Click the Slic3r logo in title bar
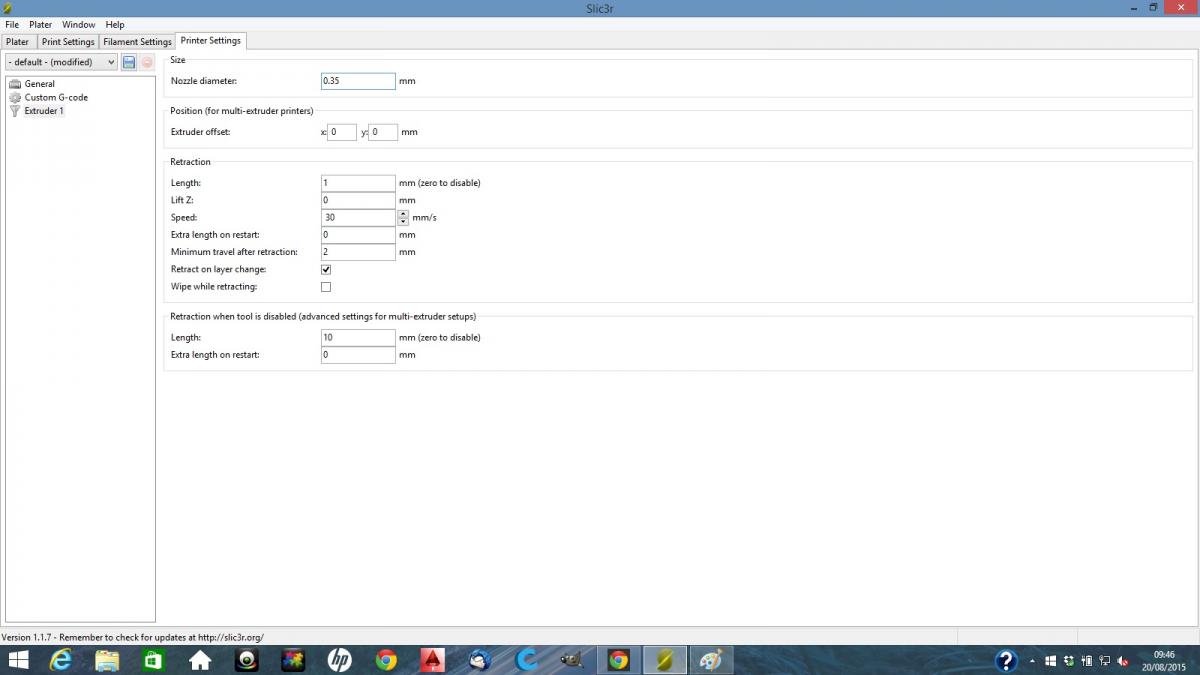This screenshot has width=1200, height=675. point(8,7)
